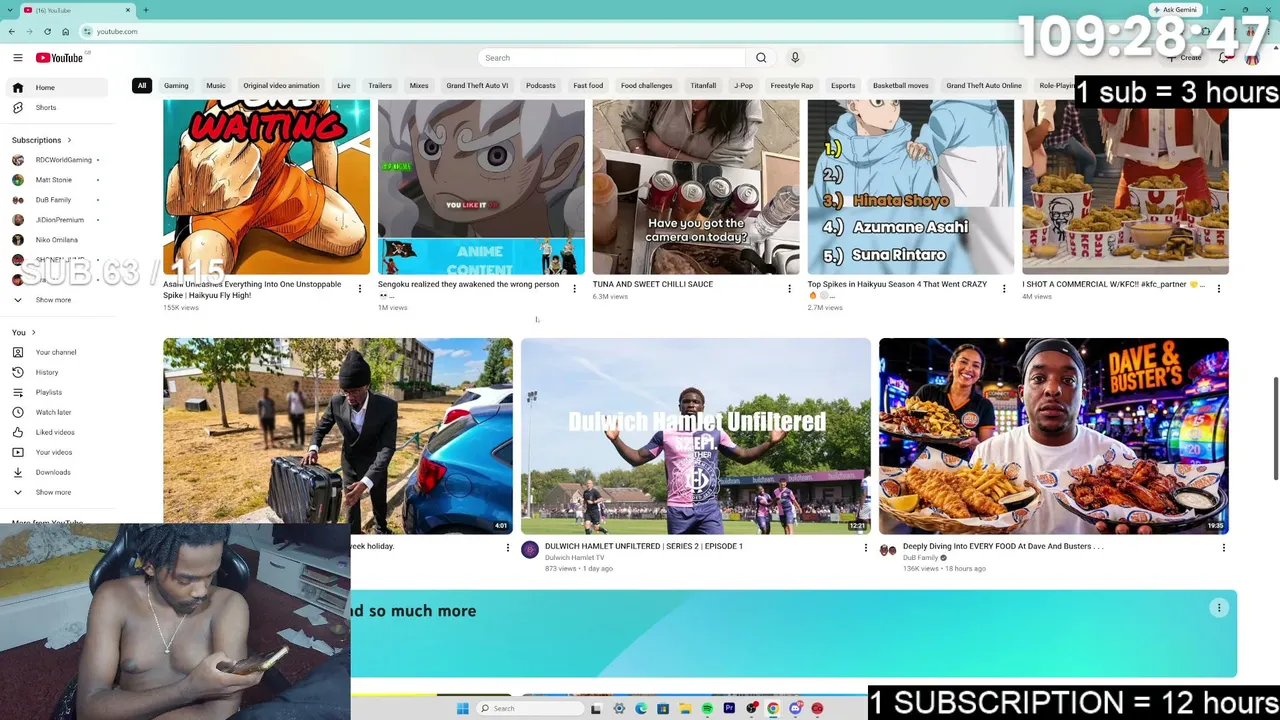The height and width of the screenshot is (720, 1280).
Task: Play the man with suitcase video thumbnail
Action: coord(338,436)
